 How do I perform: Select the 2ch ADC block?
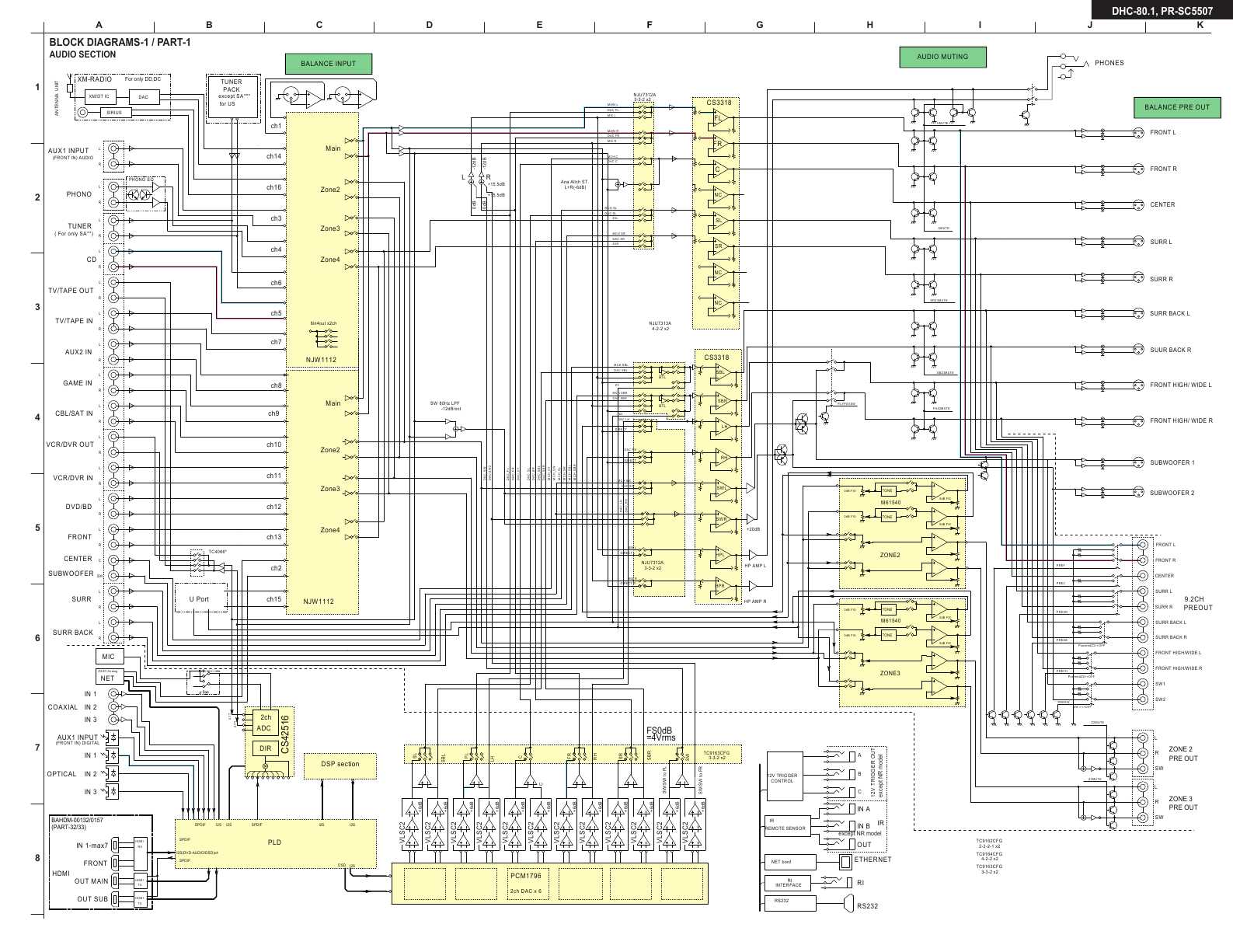265,723
